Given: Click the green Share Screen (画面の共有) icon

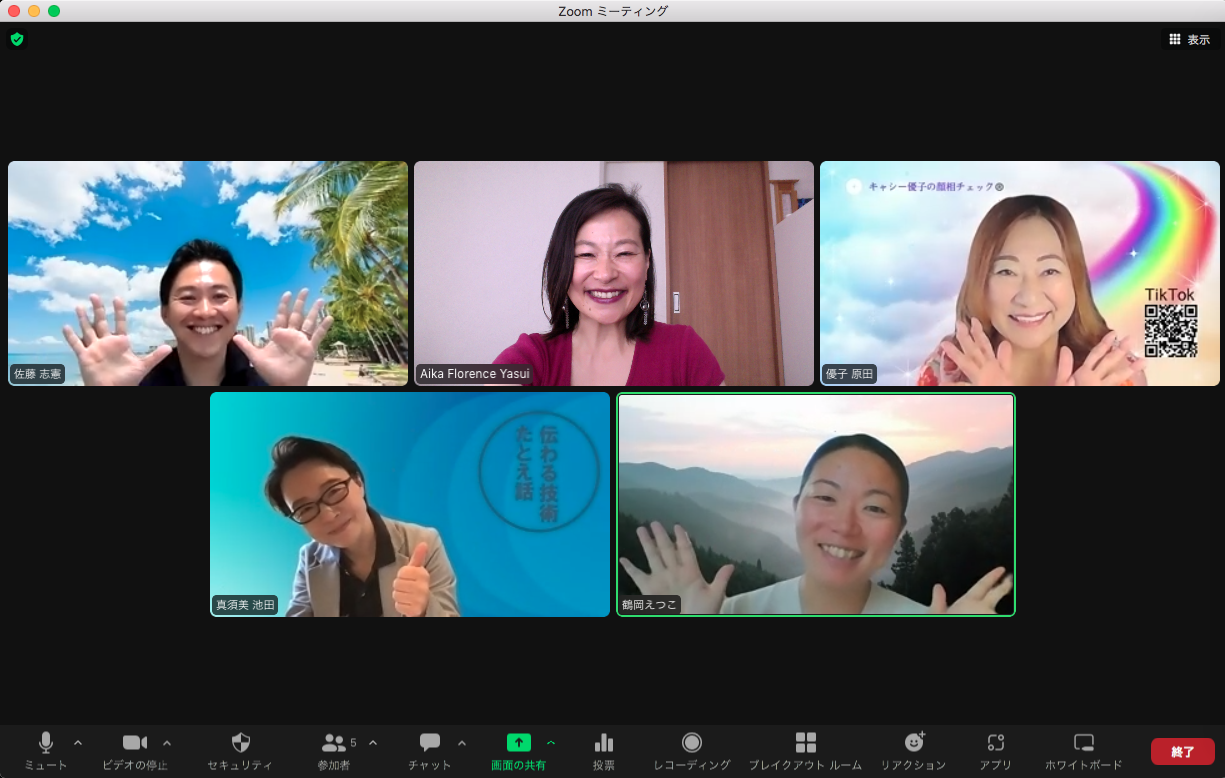Looking at the screenshot, I should (518, 743).
